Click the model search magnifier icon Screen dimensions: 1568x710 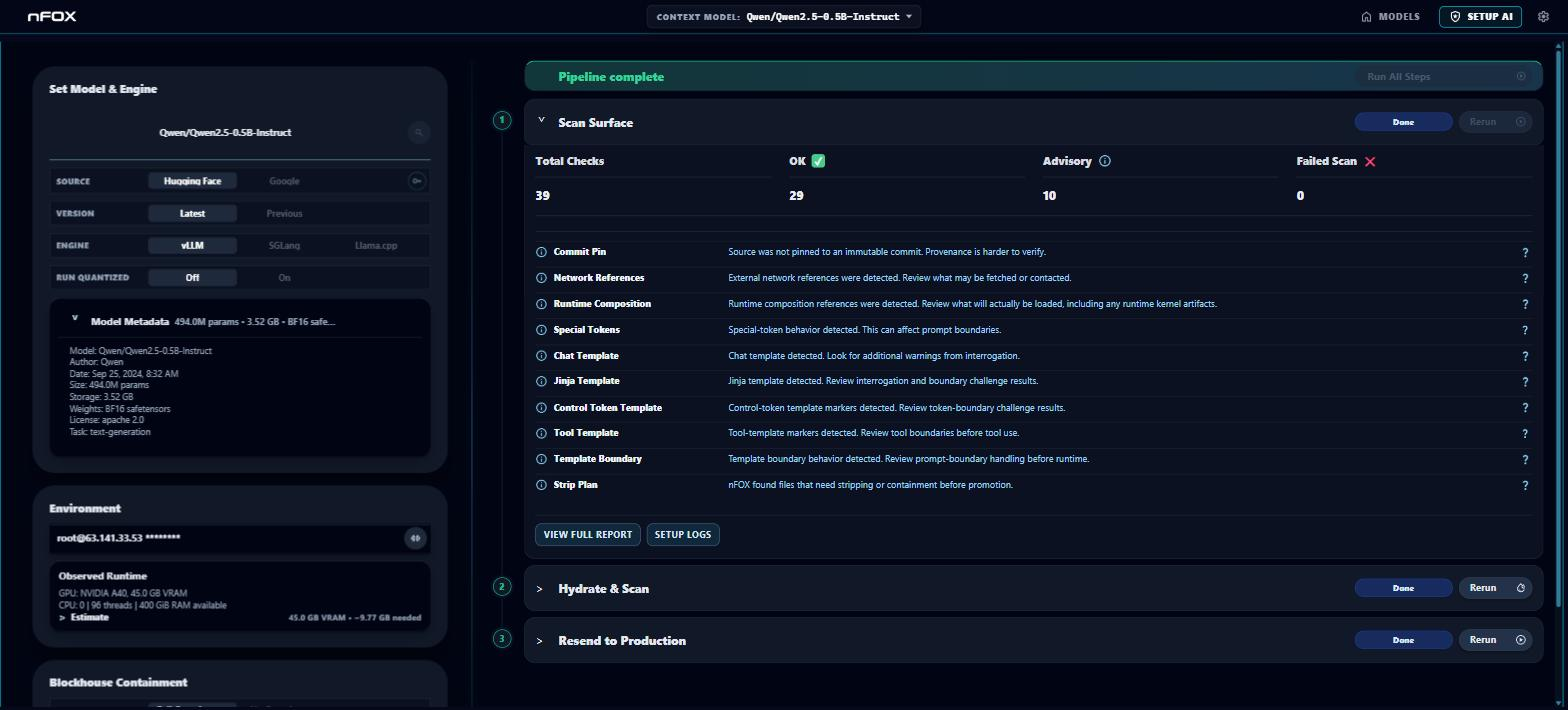[419, 132]
